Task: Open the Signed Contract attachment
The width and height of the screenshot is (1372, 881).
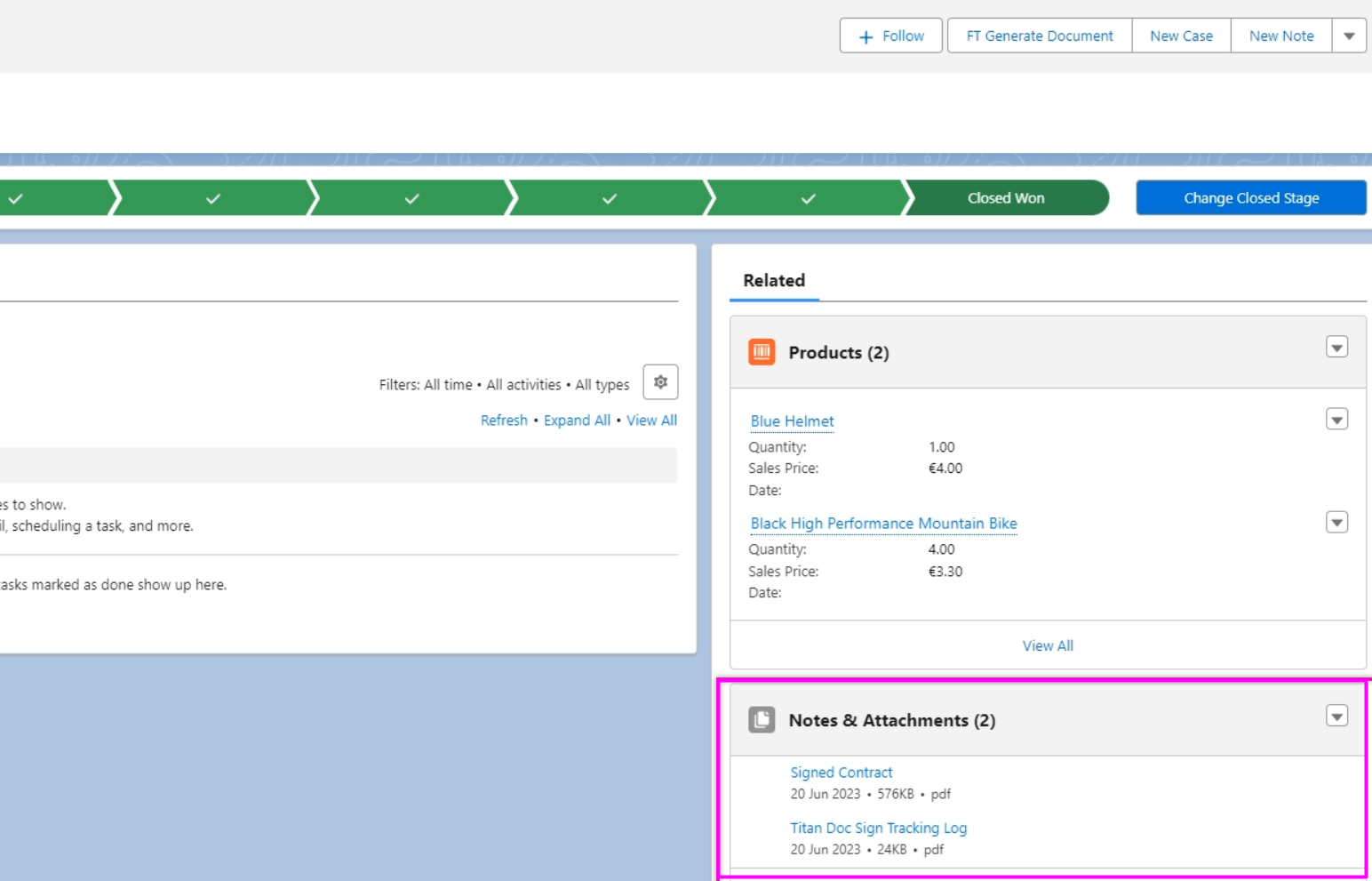Action: tap(841, 772)
